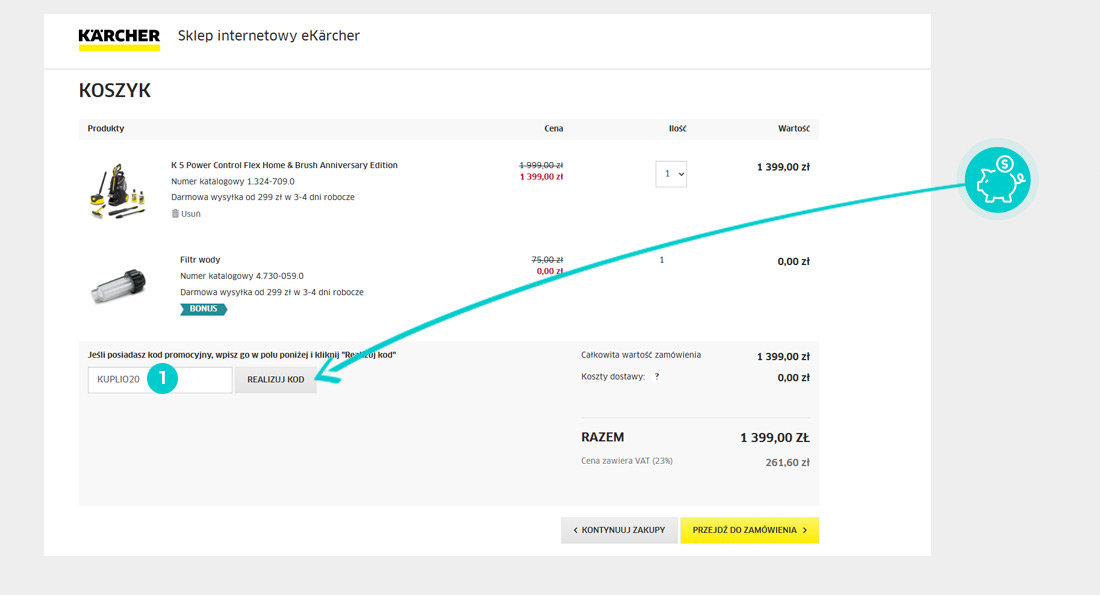Remove the K 5 product with Usuń
This screenshot has width=1100, height=595.
186,214
